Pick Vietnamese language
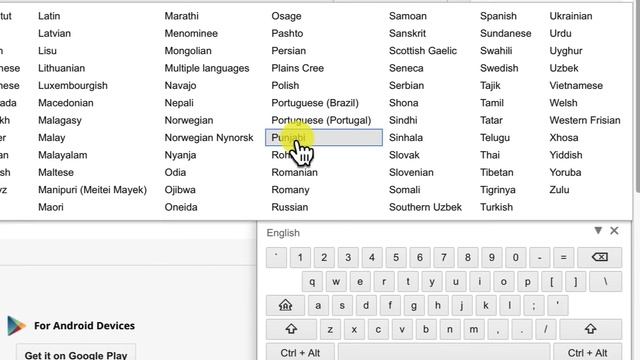 click(x=576, y=86)
